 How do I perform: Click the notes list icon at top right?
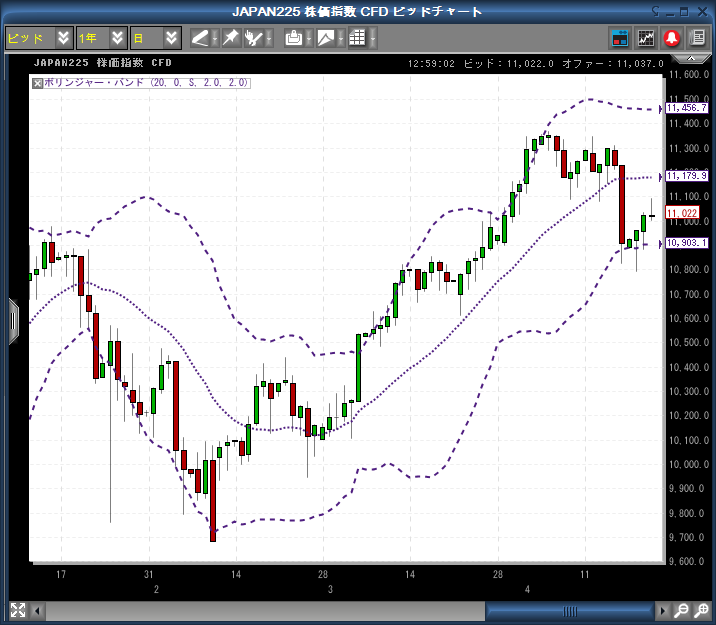coord(697,38)
